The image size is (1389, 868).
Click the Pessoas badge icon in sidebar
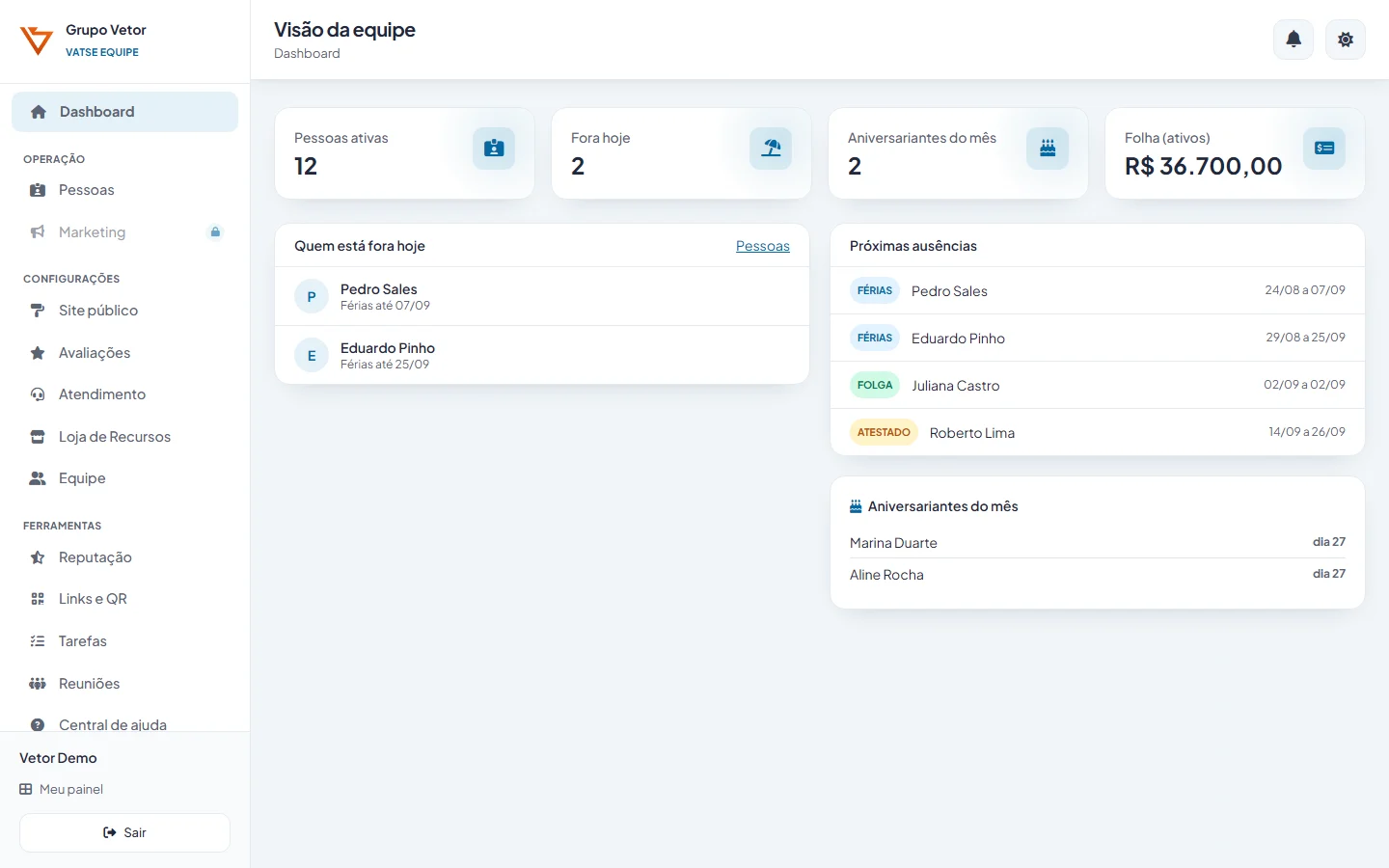(38, 190)
